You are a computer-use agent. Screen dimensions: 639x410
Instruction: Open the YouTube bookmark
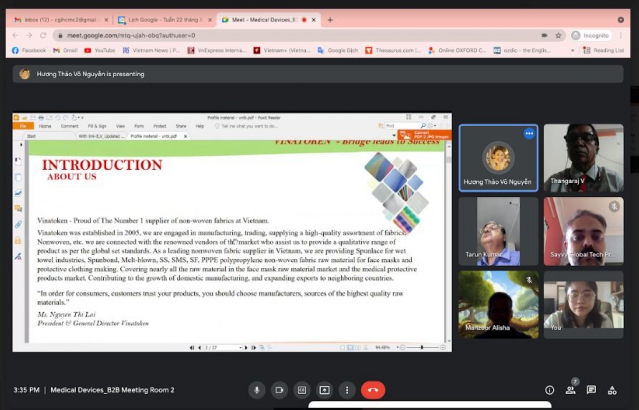[100, 50]
